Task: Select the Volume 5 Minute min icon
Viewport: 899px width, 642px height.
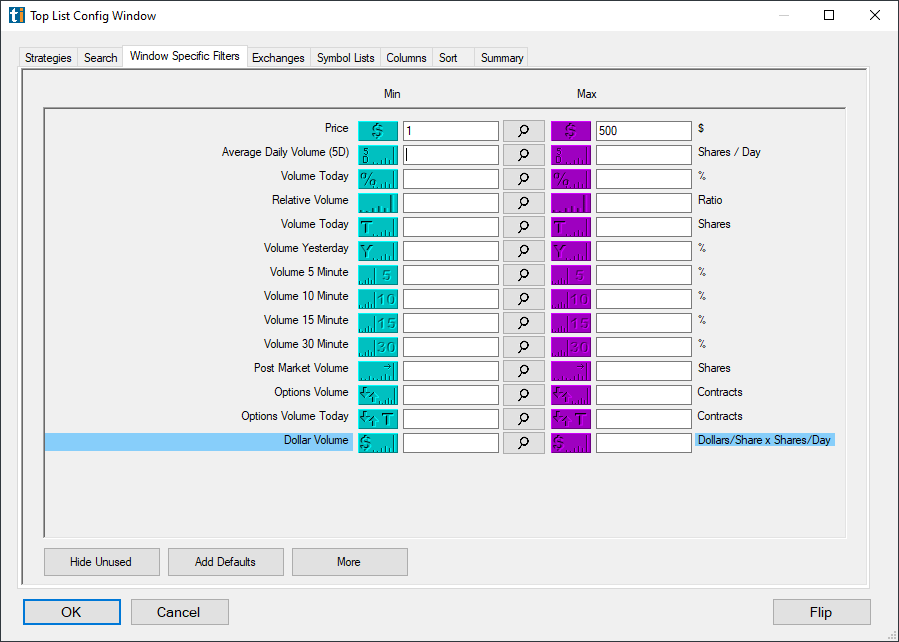Action: pyautogui.click(x=377, y=274)
